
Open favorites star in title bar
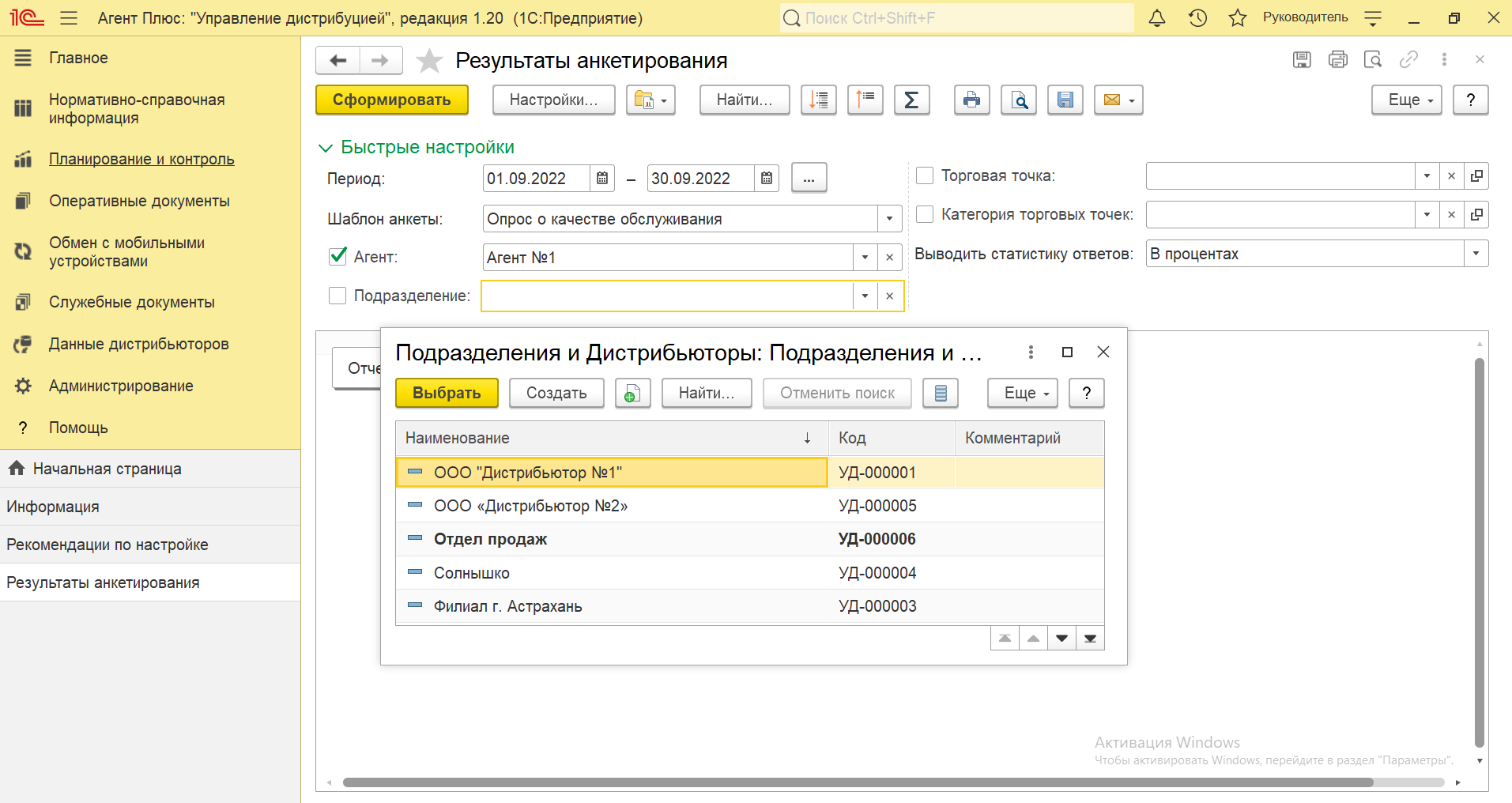1238,18
